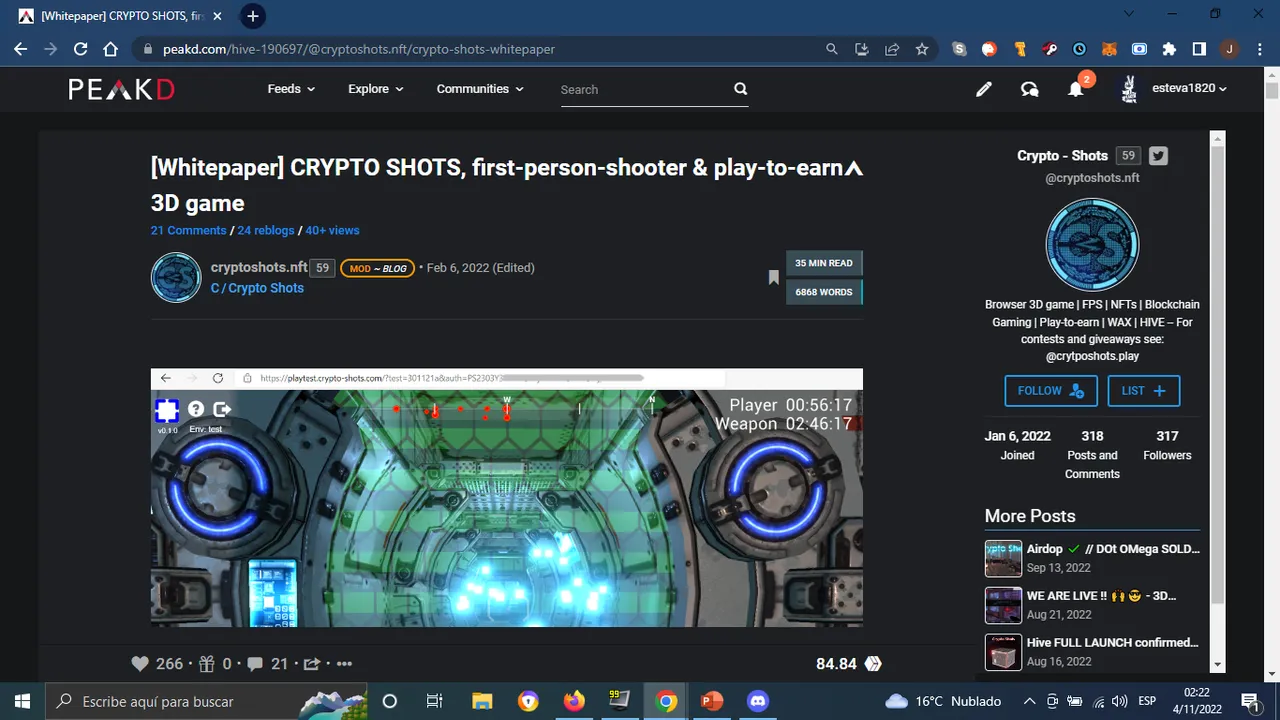Click the search magnifier icon in PeakD header
This screenshot has width=1280, height=720.
(741, 89)
